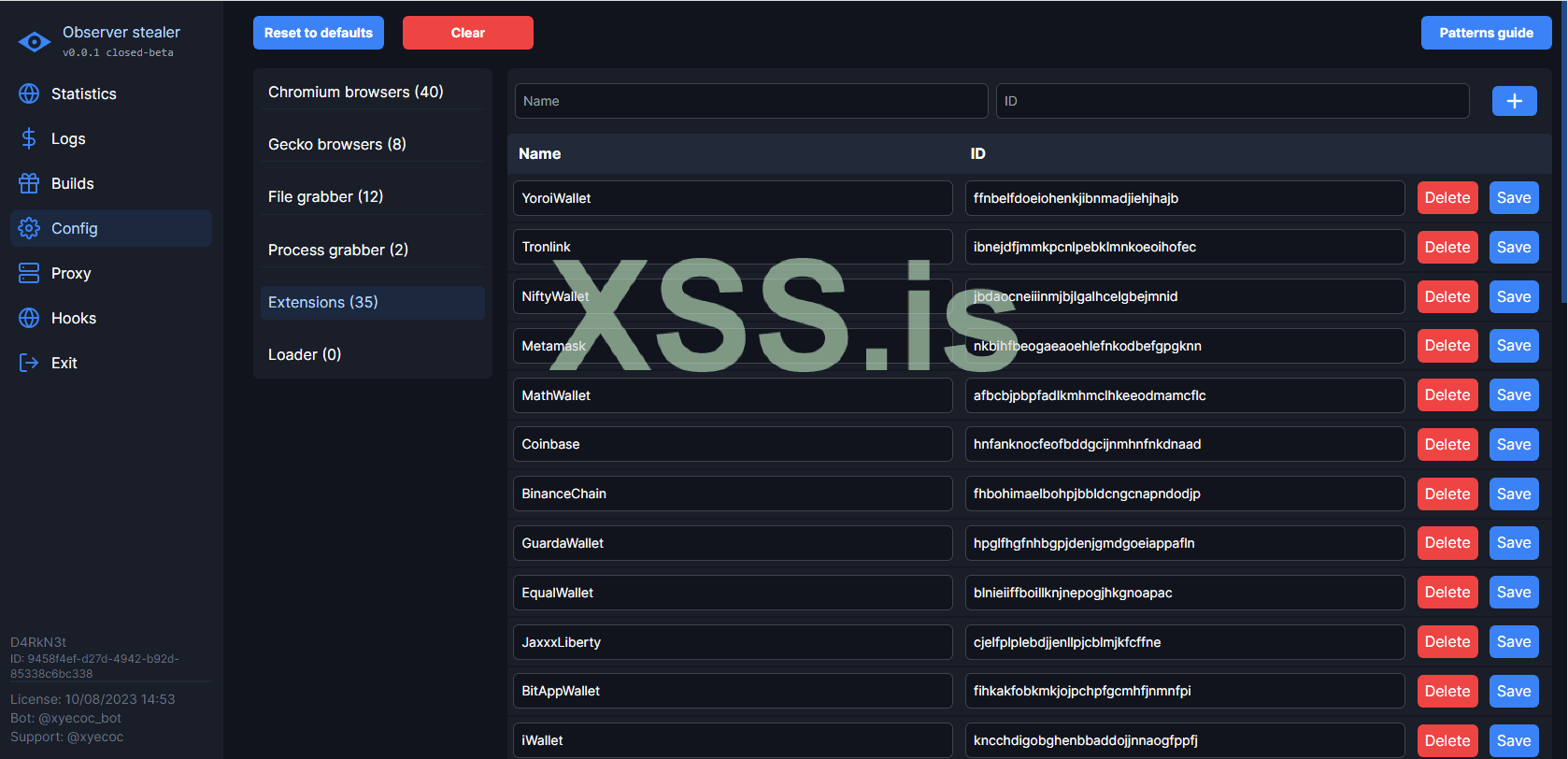The width and height of the screenshot is (1568, 759).
Task: Focus the new extension ID field
Action: click(x=1233, y=101)
